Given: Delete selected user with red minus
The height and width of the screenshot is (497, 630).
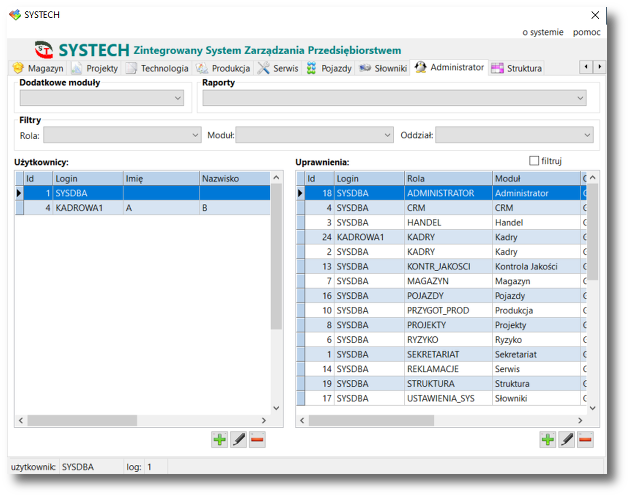Looking at the screenshot, I should point(257,440).
